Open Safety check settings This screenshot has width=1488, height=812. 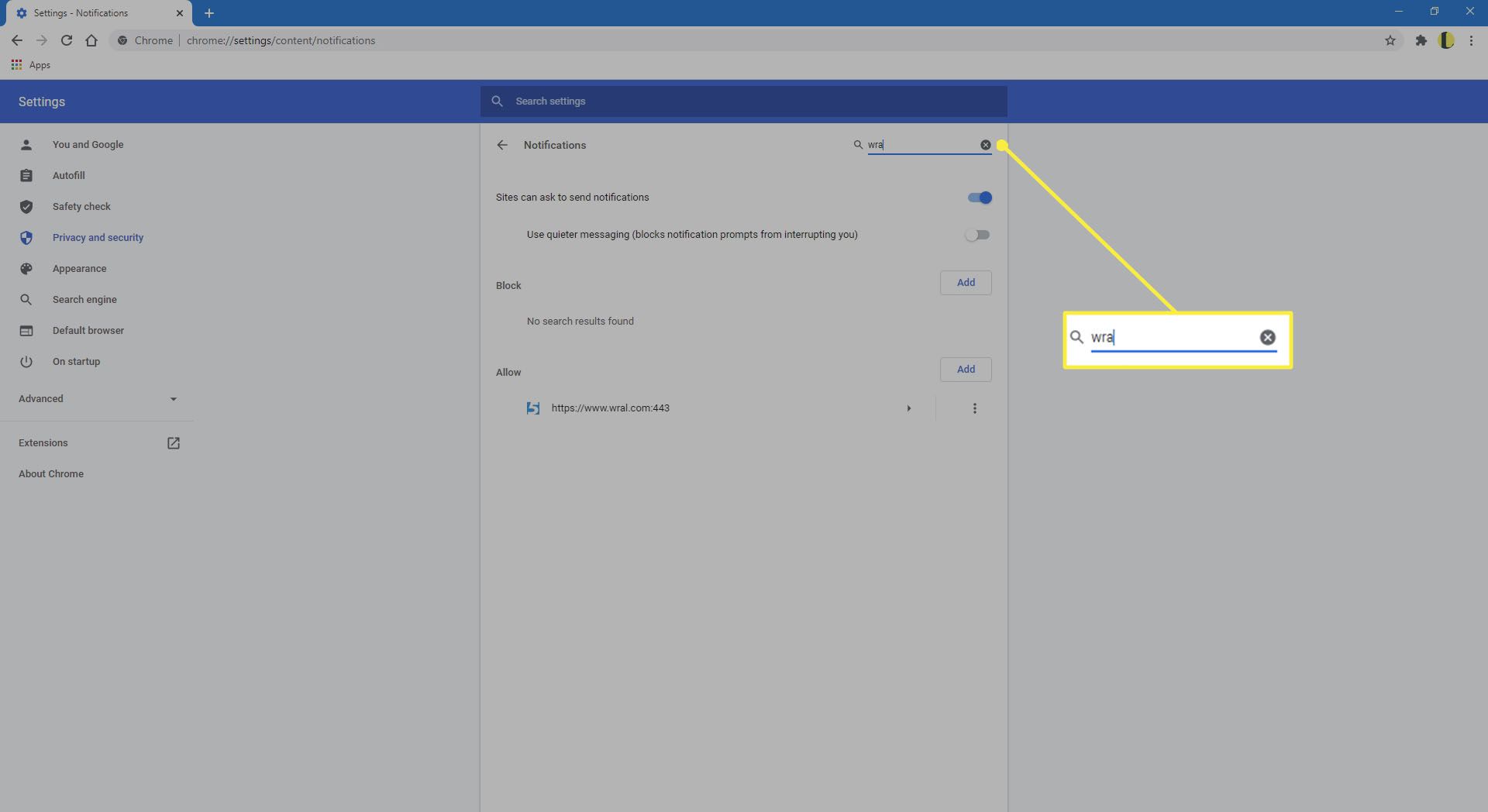81,207
